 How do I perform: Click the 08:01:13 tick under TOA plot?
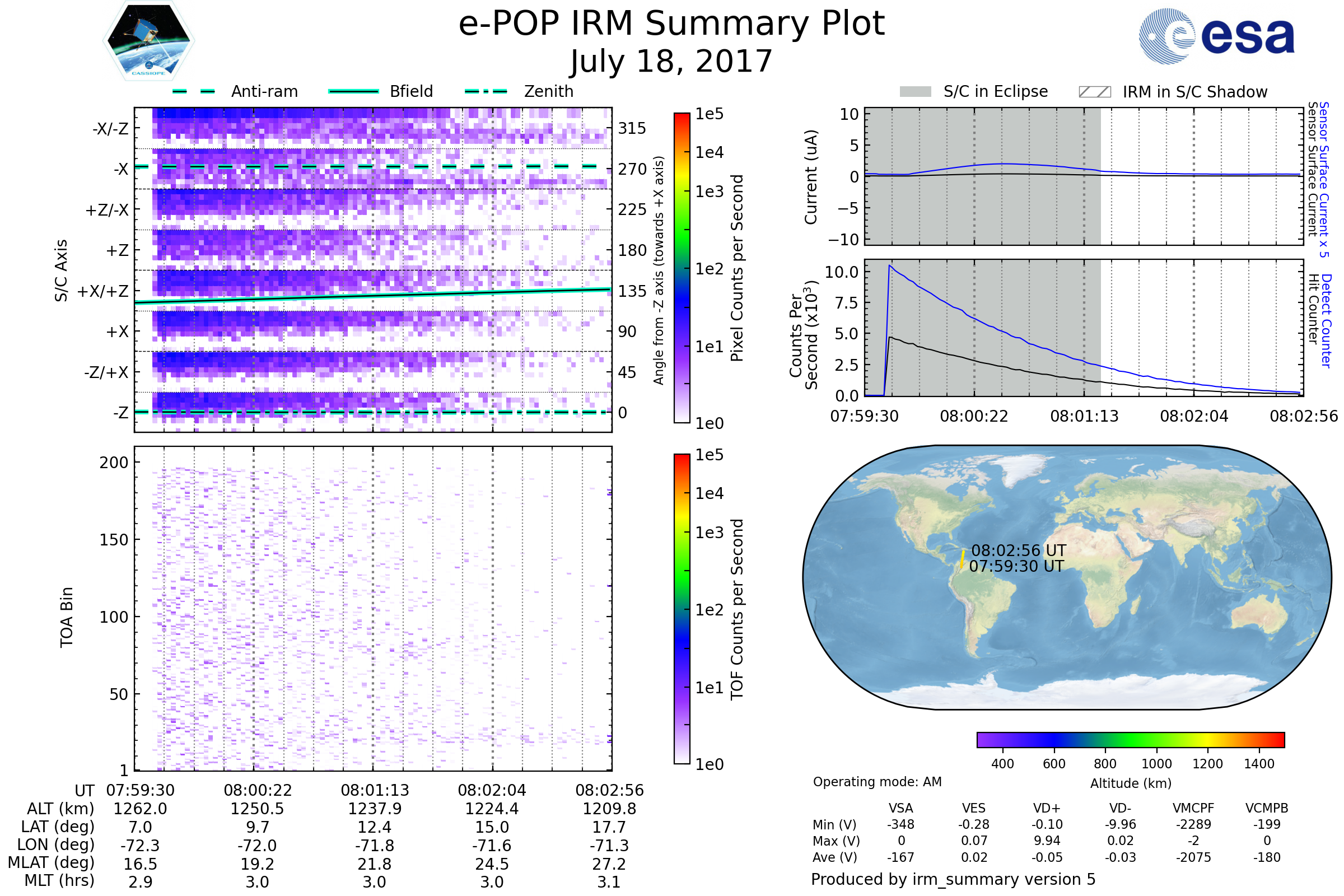[375, 790]
